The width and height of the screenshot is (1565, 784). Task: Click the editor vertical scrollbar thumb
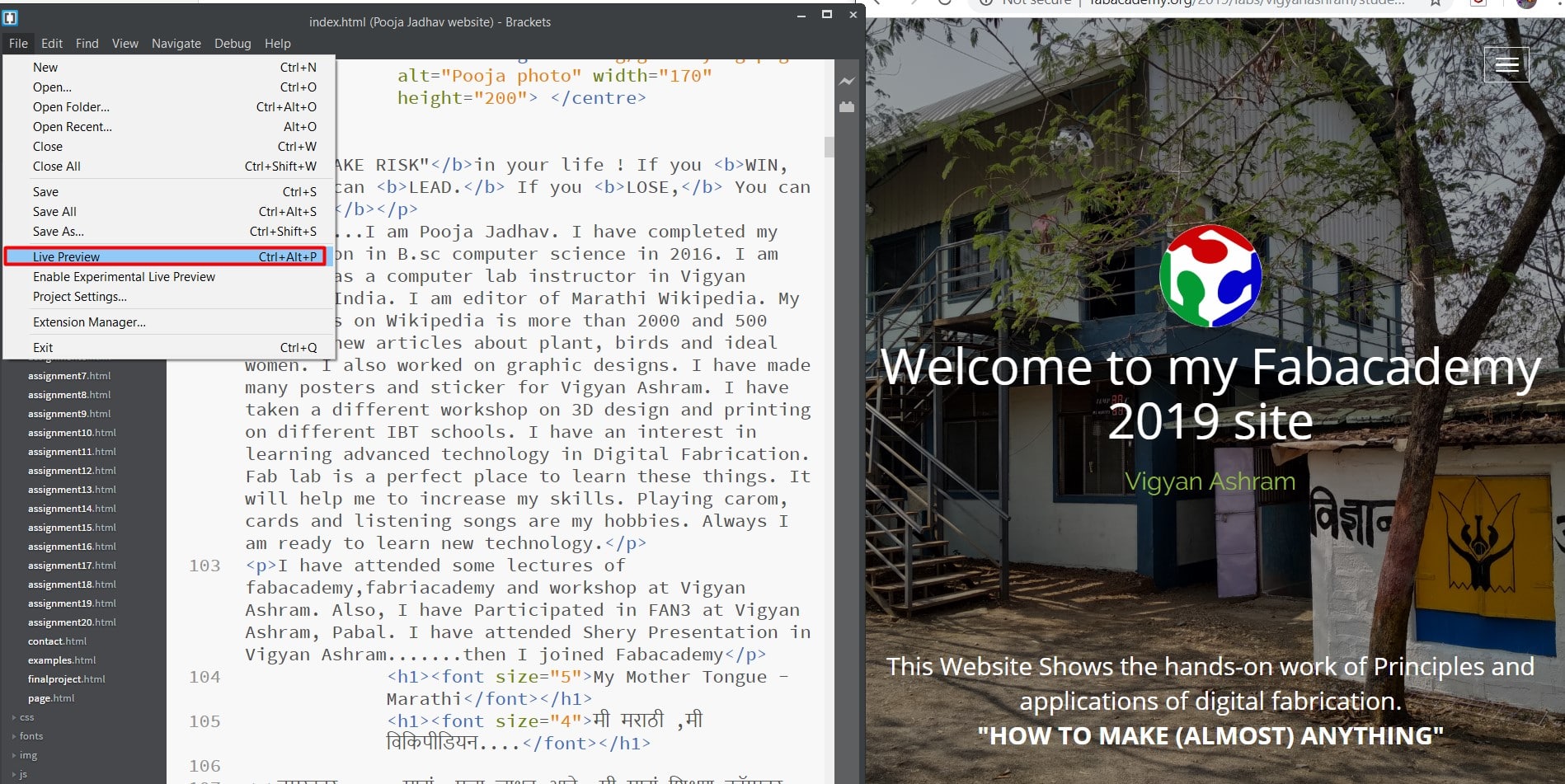829,147
